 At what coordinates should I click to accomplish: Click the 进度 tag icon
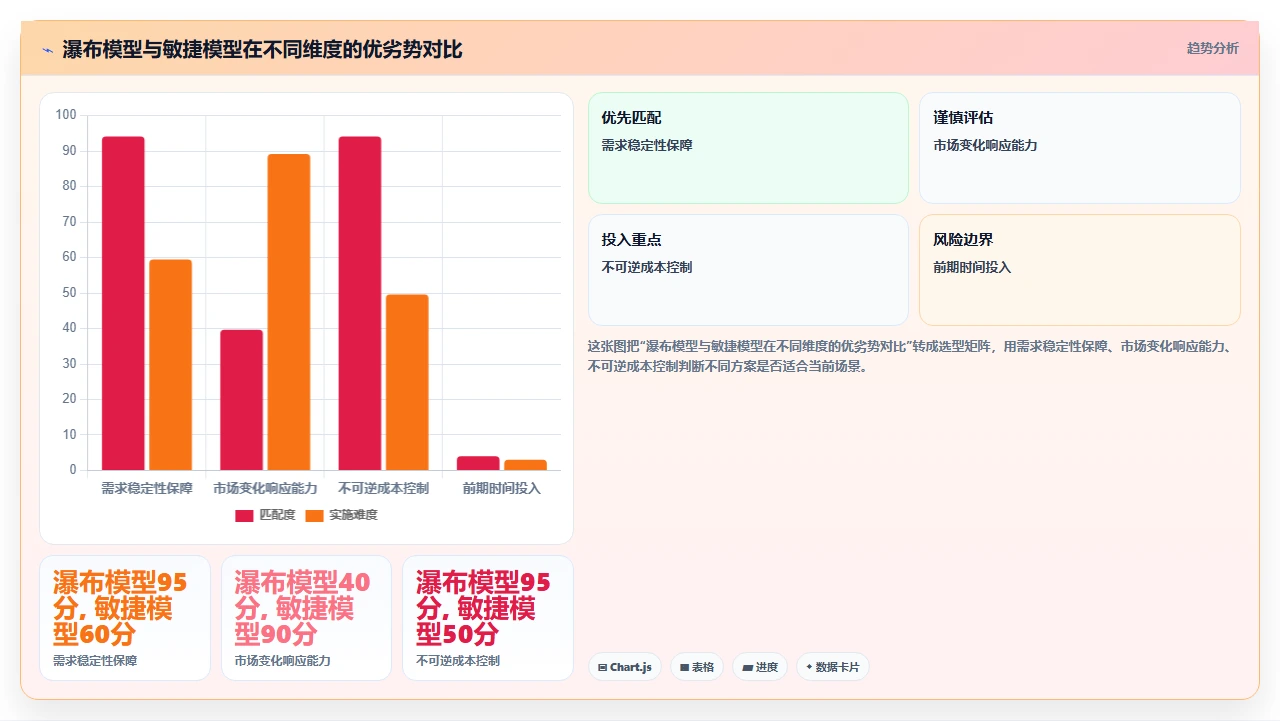point(747,667)
